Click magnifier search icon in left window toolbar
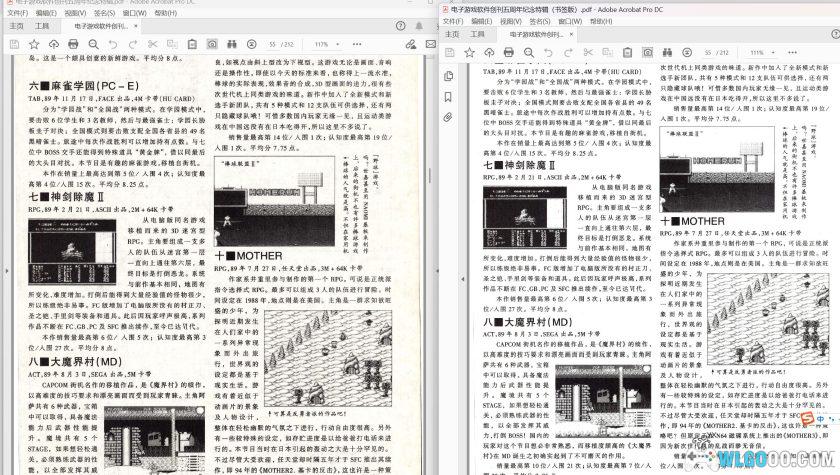Screen dimensions: 840x475 click(93, 44)
